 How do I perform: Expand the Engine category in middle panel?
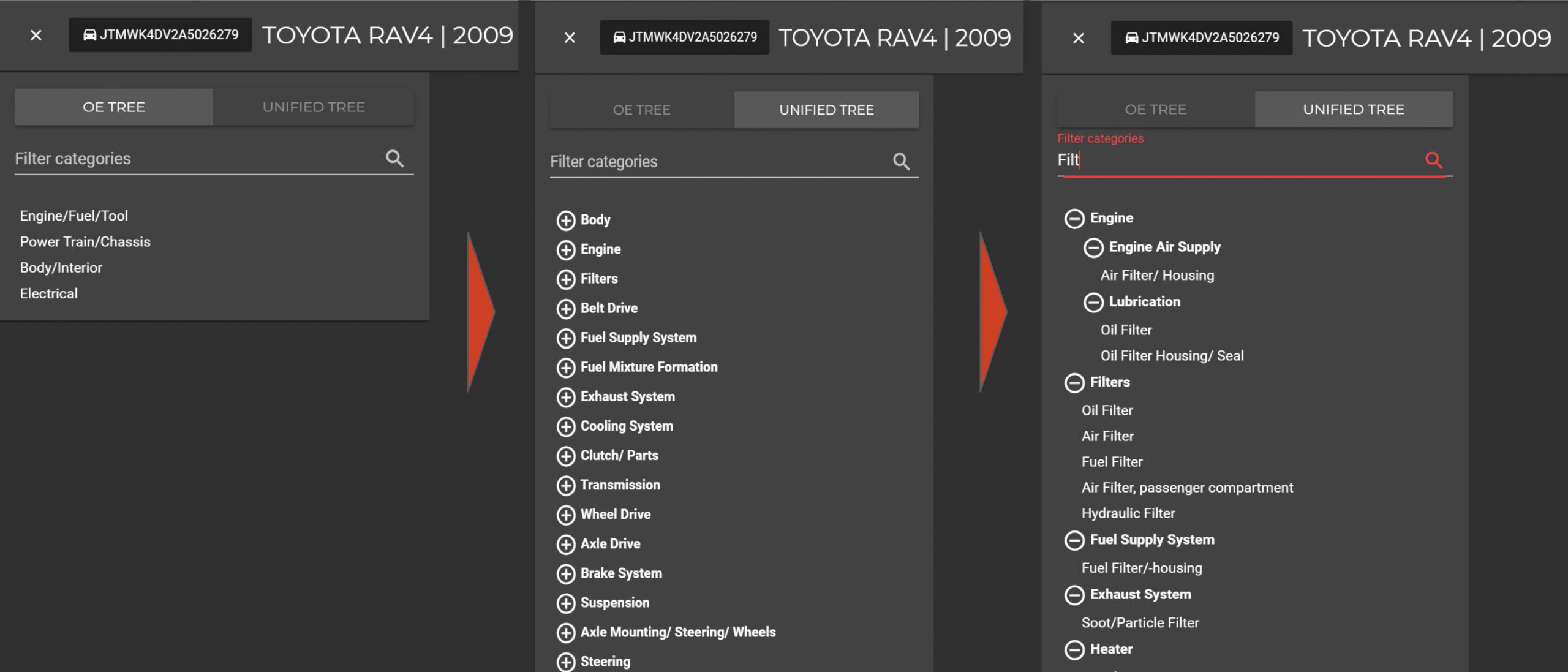click(x=566, y=249)
